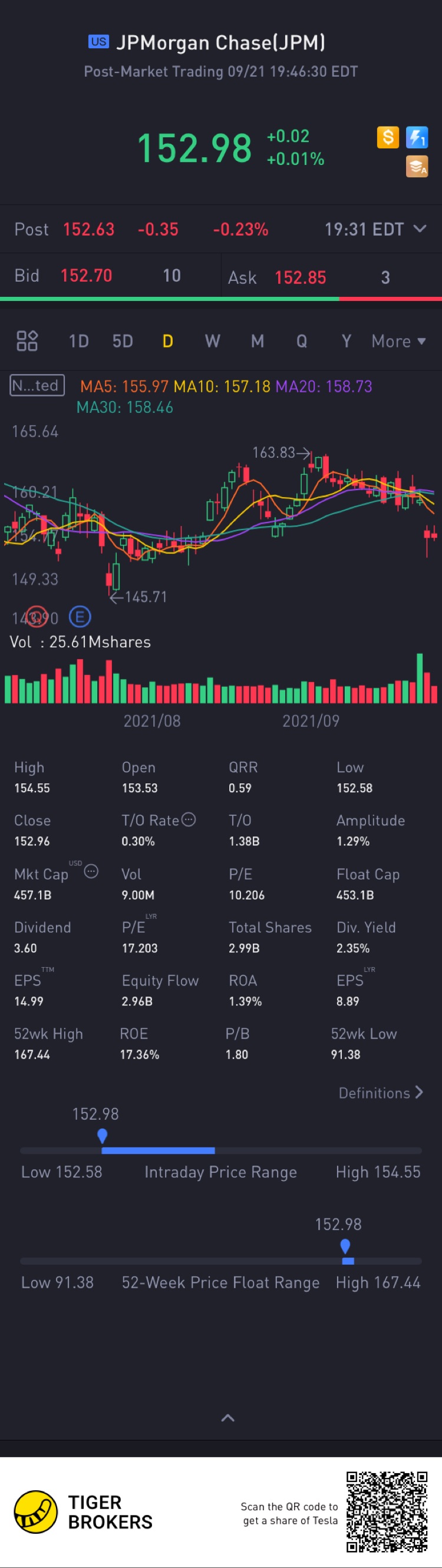Image resolution: width=442 pixels, height=1568 pixels.
Task: Tap the 2021/09 date axis label
Action: click(x=311, y=721)
